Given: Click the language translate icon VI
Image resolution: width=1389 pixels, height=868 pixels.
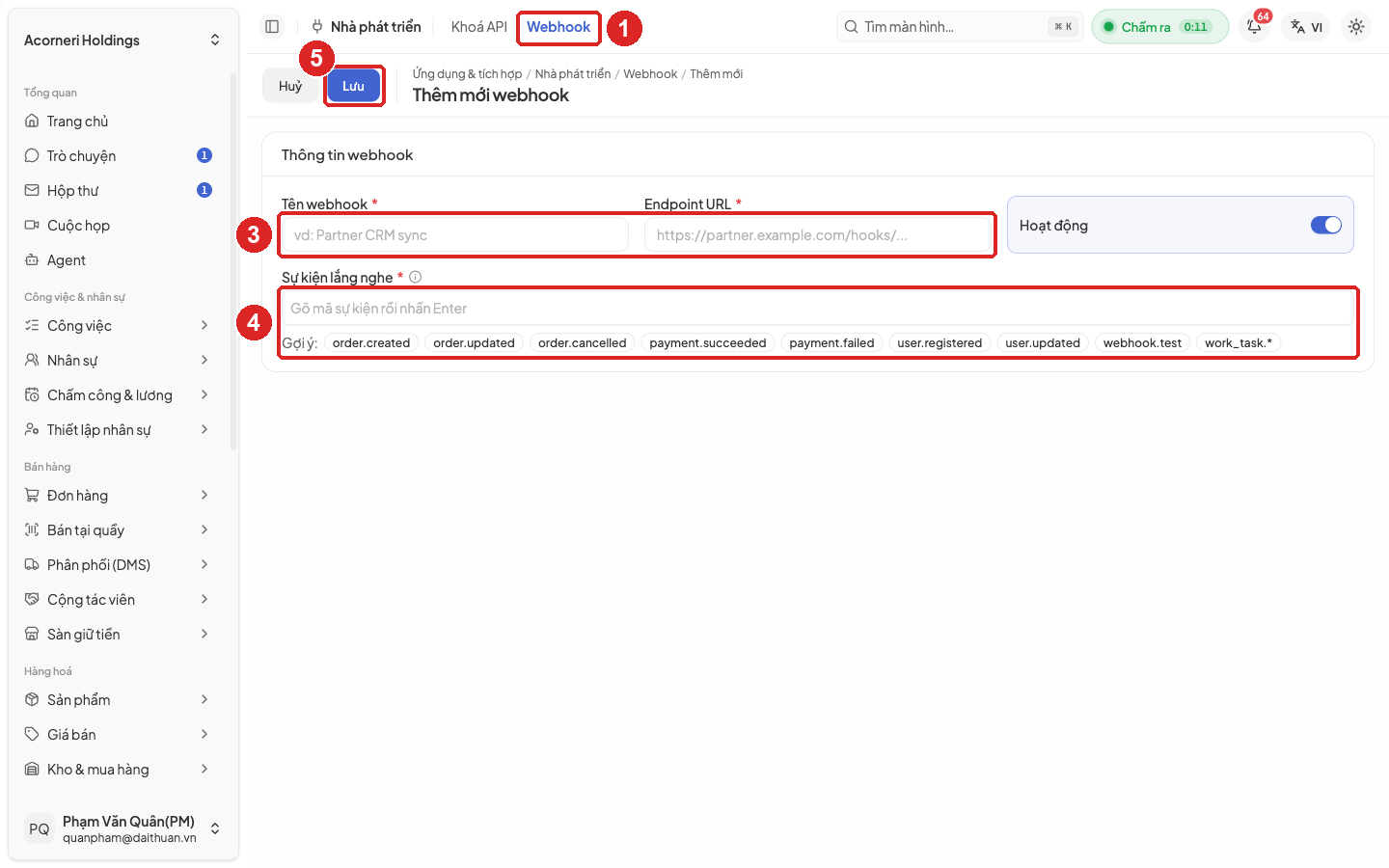Looking at the screenshot, I should tap(1307, 27).
